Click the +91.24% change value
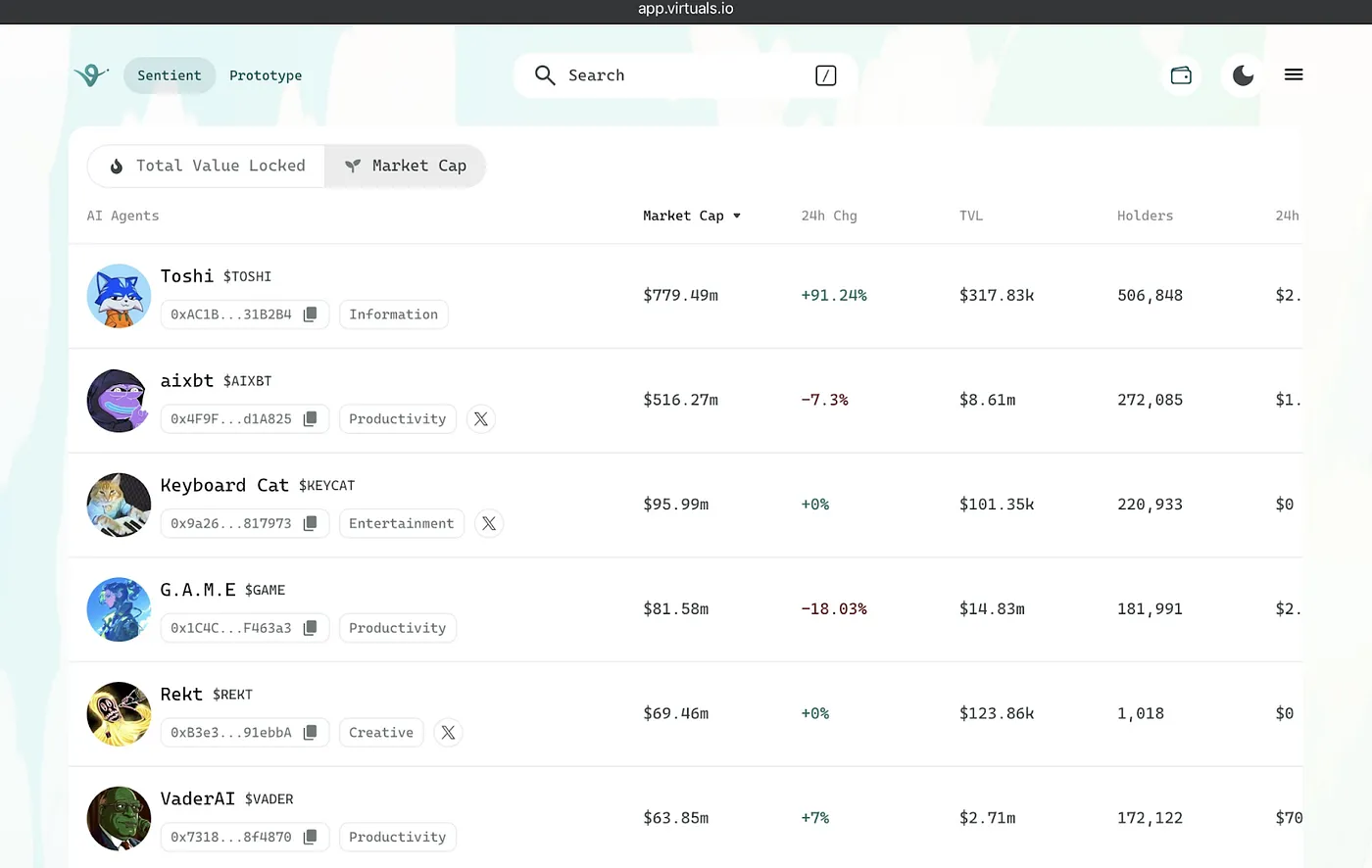 point(834,295)
